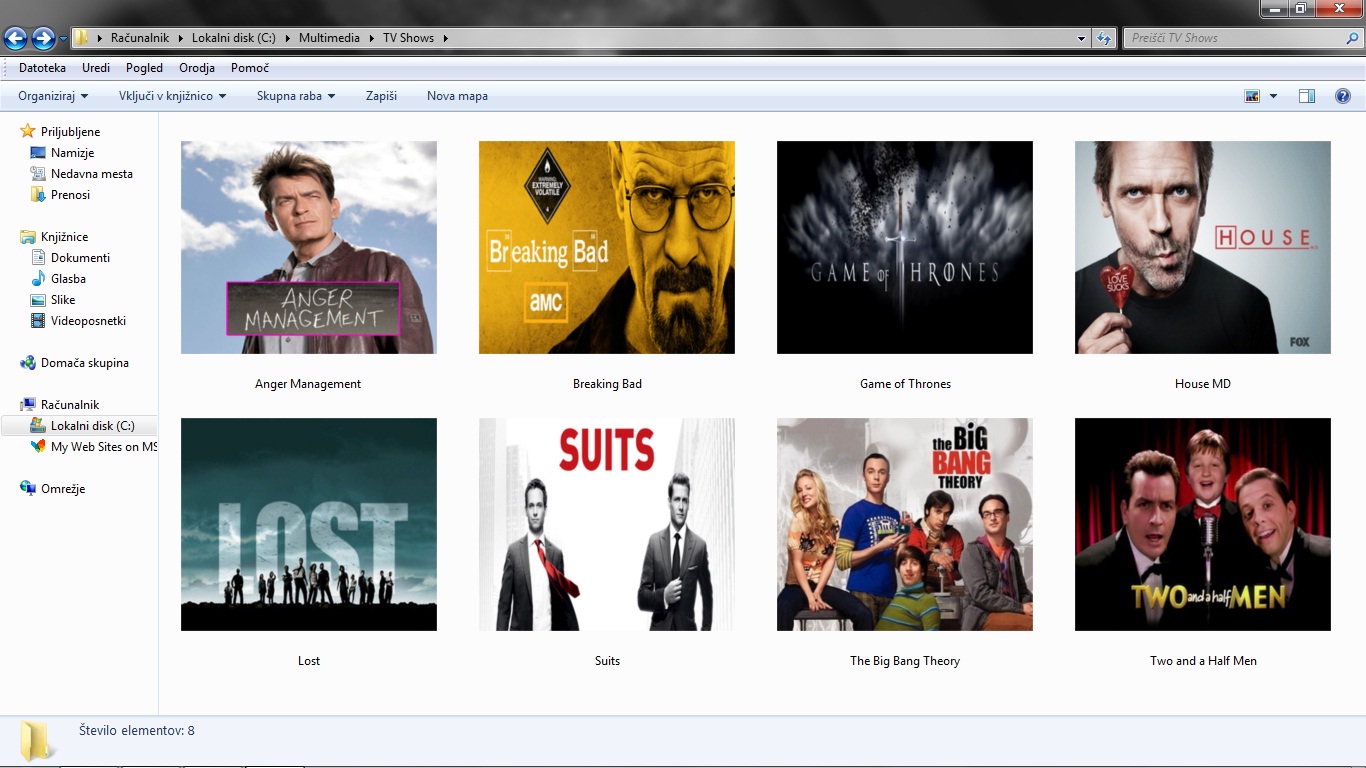The image size is (1366, 768).
Task: Go back with the Back arrow button
Action: pos(15,38)
